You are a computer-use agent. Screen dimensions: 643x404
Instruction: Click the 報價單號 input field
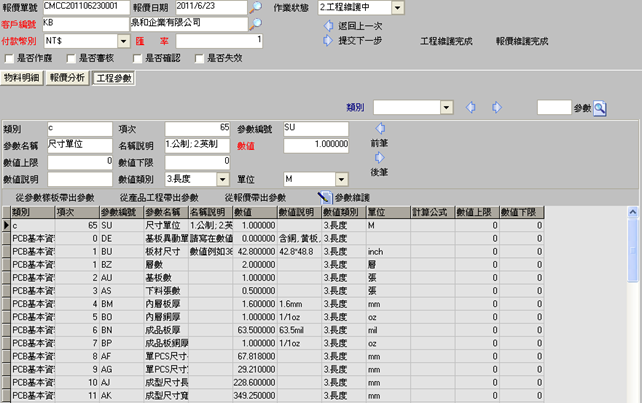pos(86,8)
